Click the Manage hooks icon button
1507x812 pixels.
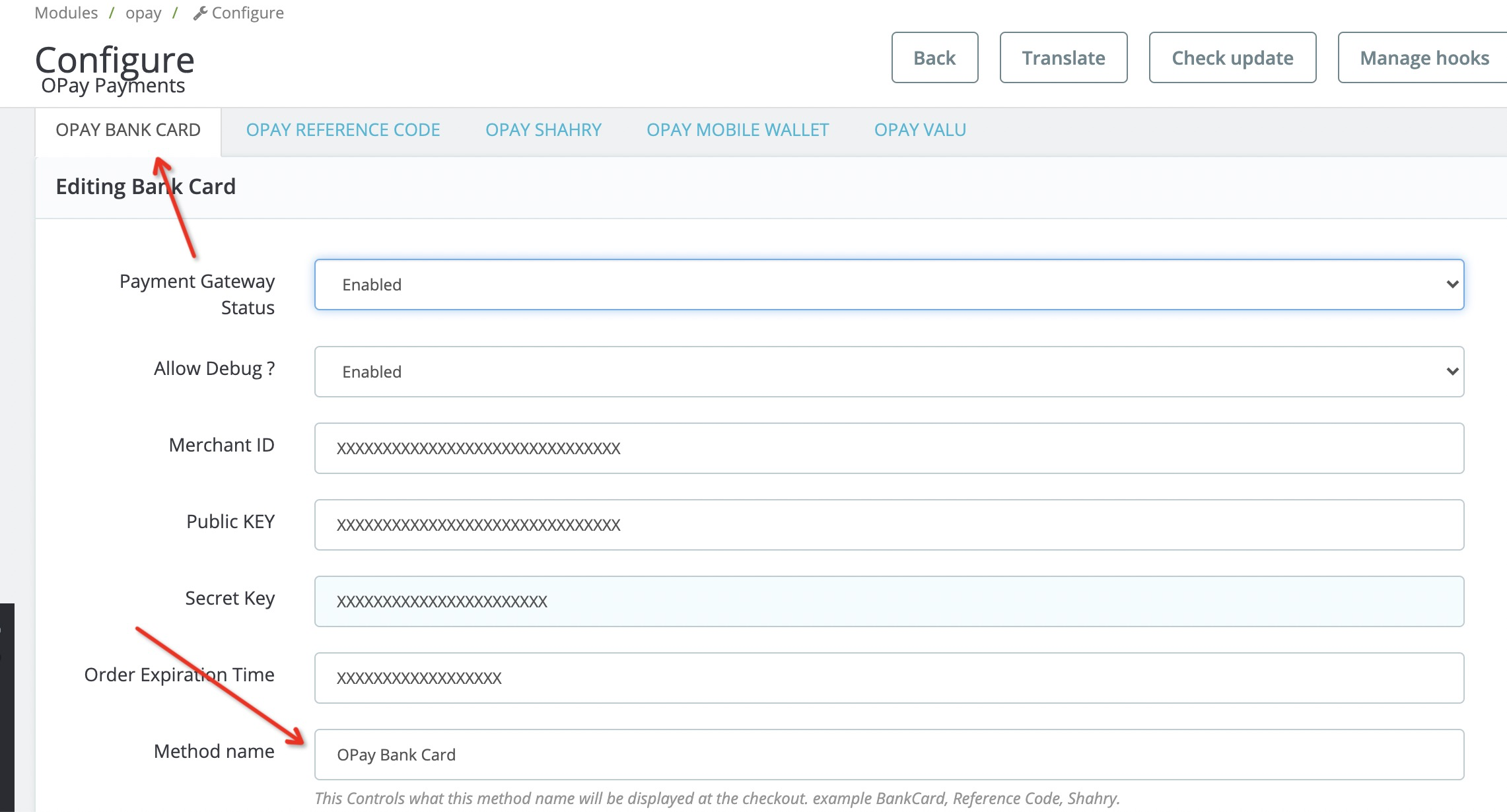[x=1424, y=57]
